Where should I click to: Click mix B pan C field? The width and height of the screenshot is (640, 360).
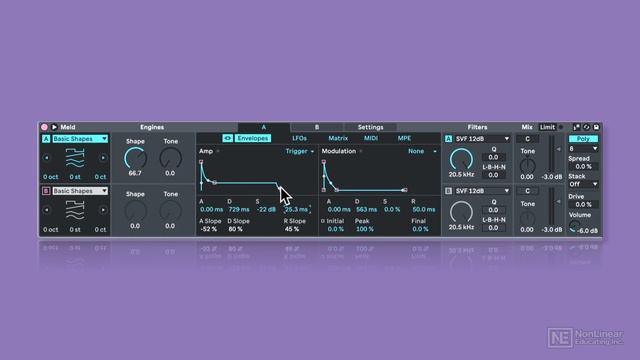[527, 191]
